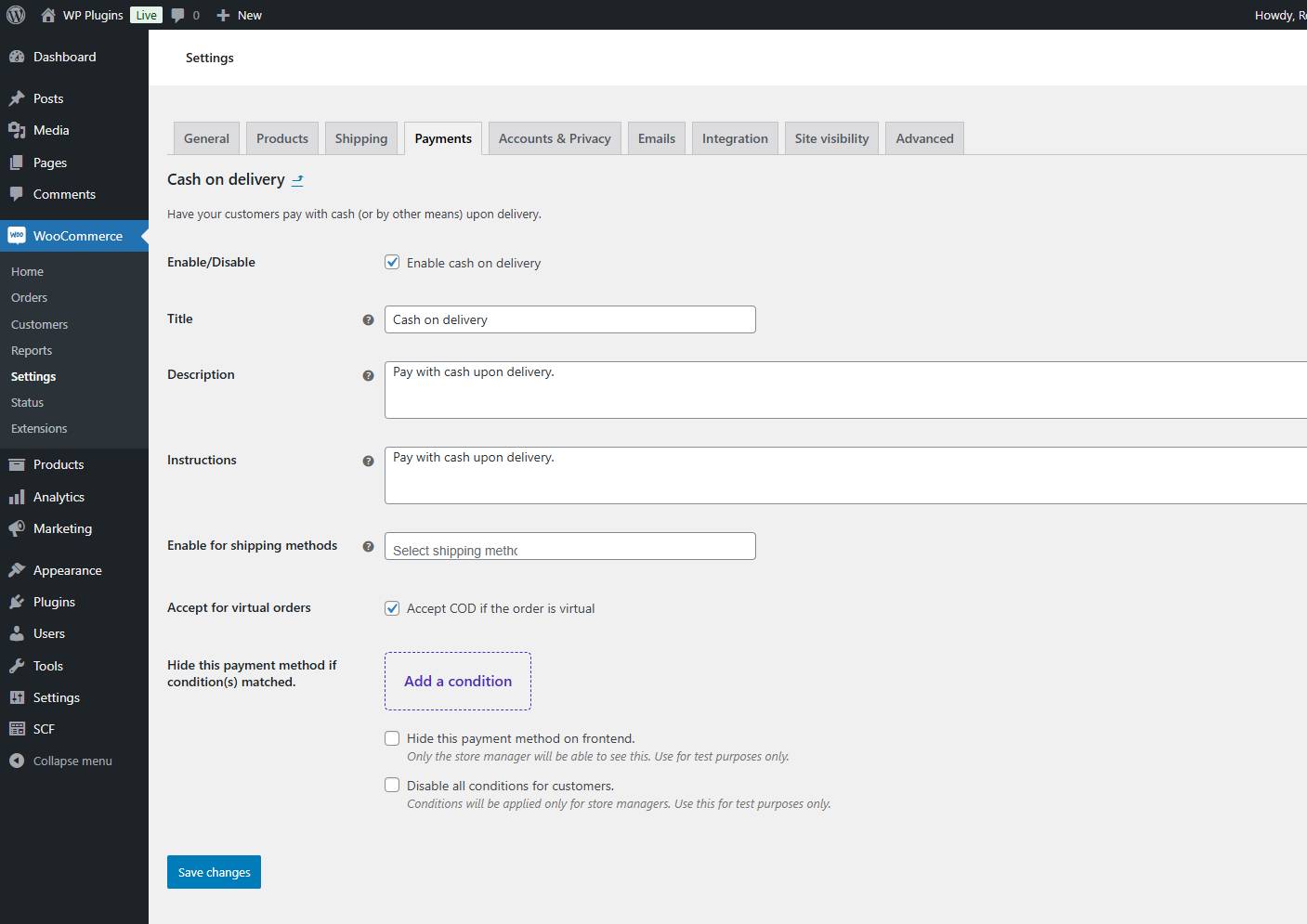Click the Posts pushpin icon
Image resolution: width=1307 pixels, height=924 pixels.
17,98
